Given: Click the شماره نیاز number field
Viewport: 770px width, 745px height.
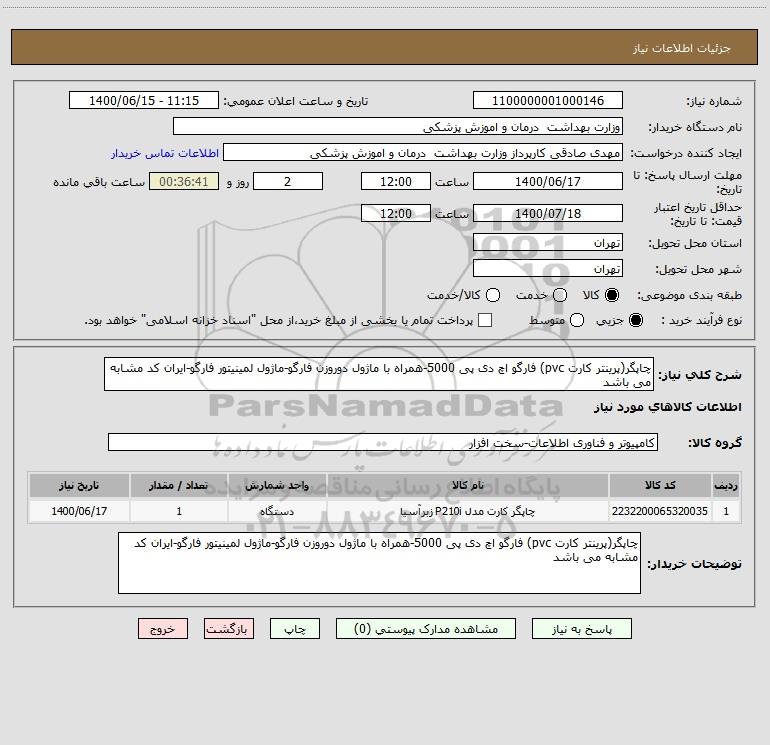Looking at the screenshot, I should 547,101.
